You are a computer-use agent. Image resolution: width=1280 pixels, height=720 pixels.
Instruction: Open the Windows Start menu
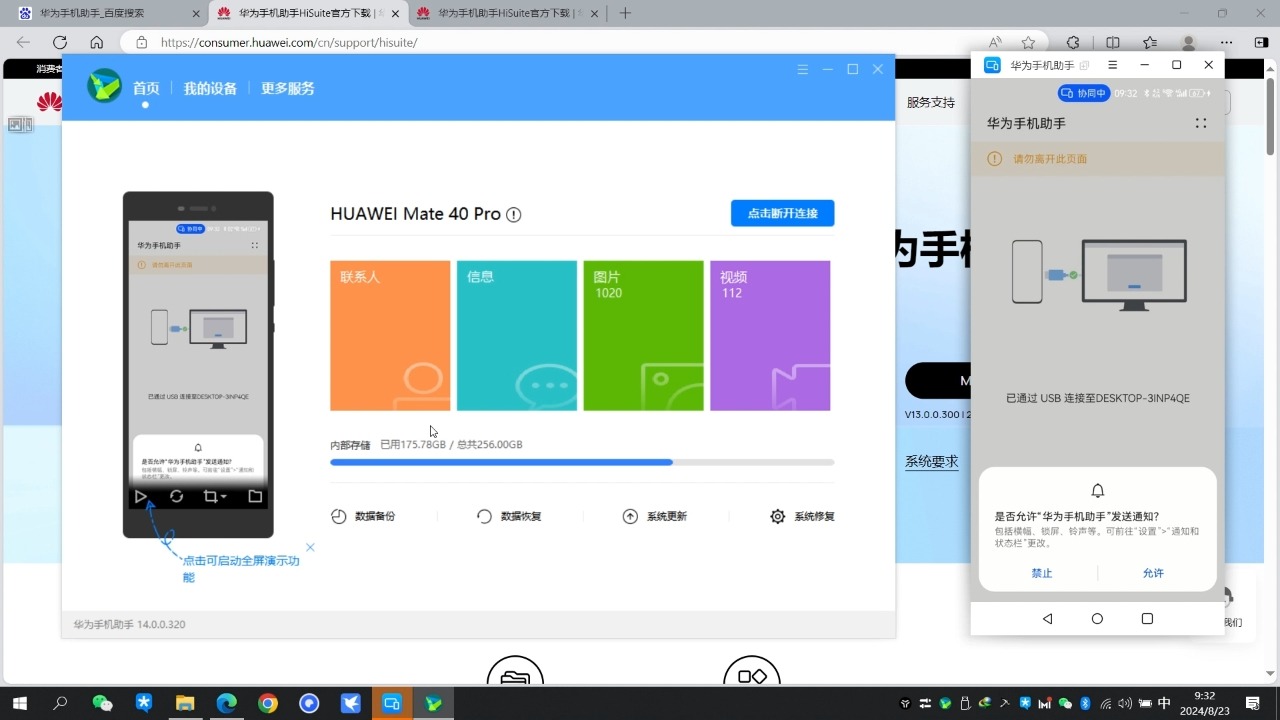[19, 703]
